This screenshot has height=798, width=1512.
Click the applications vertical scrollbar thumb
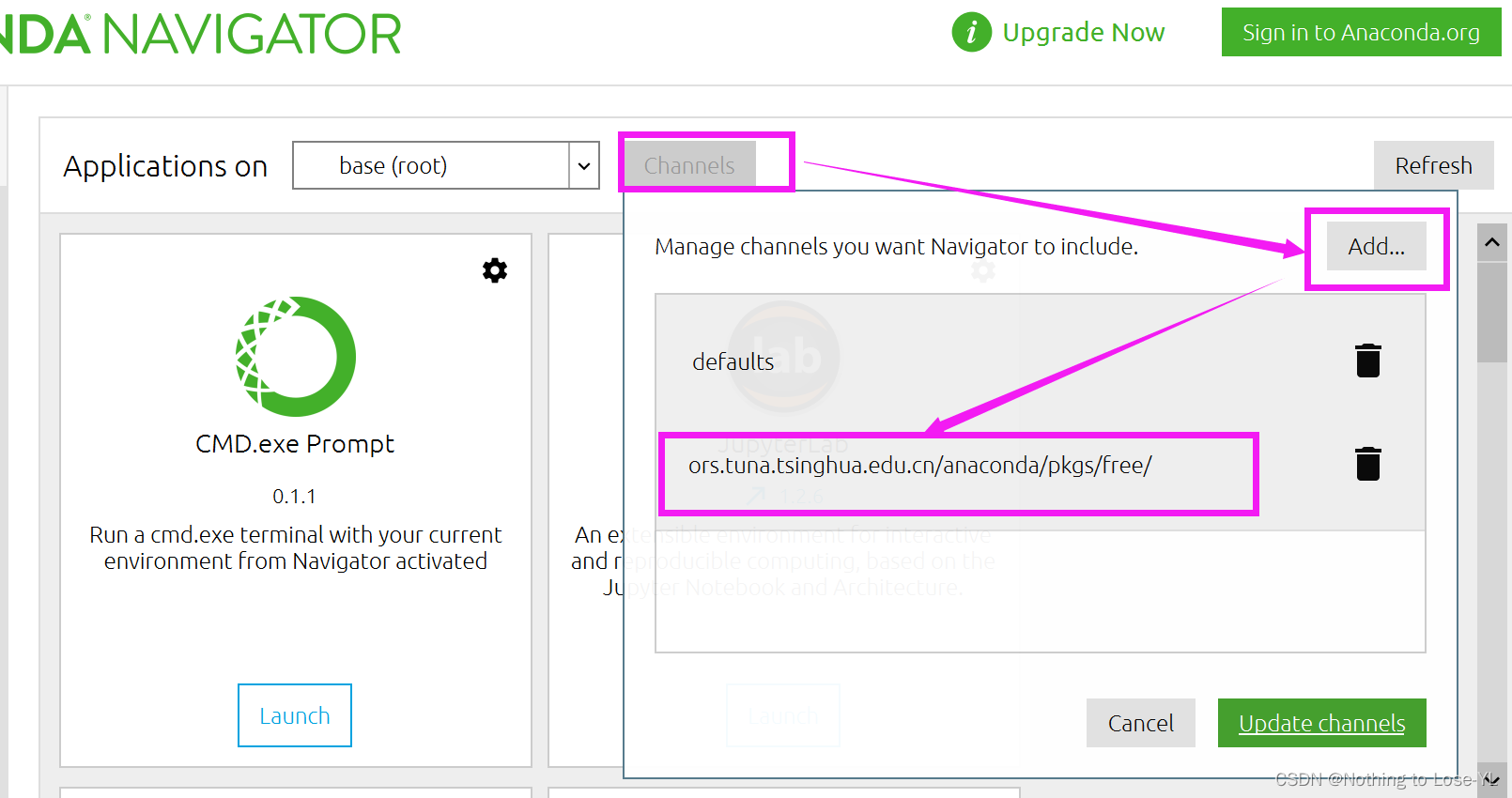(1491, 312)
